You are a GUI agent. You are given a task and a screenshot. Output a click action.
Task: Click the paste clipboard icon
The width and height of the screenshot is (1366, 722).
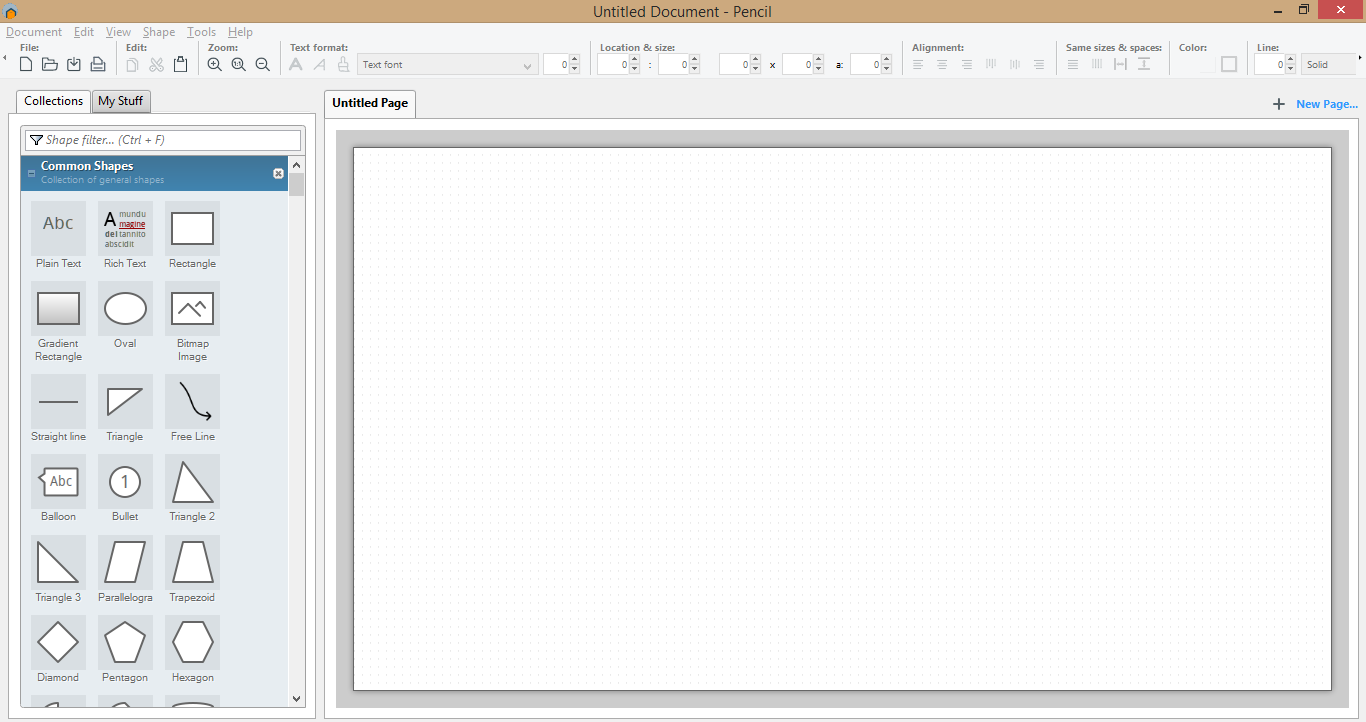click(x=180, y=65)
